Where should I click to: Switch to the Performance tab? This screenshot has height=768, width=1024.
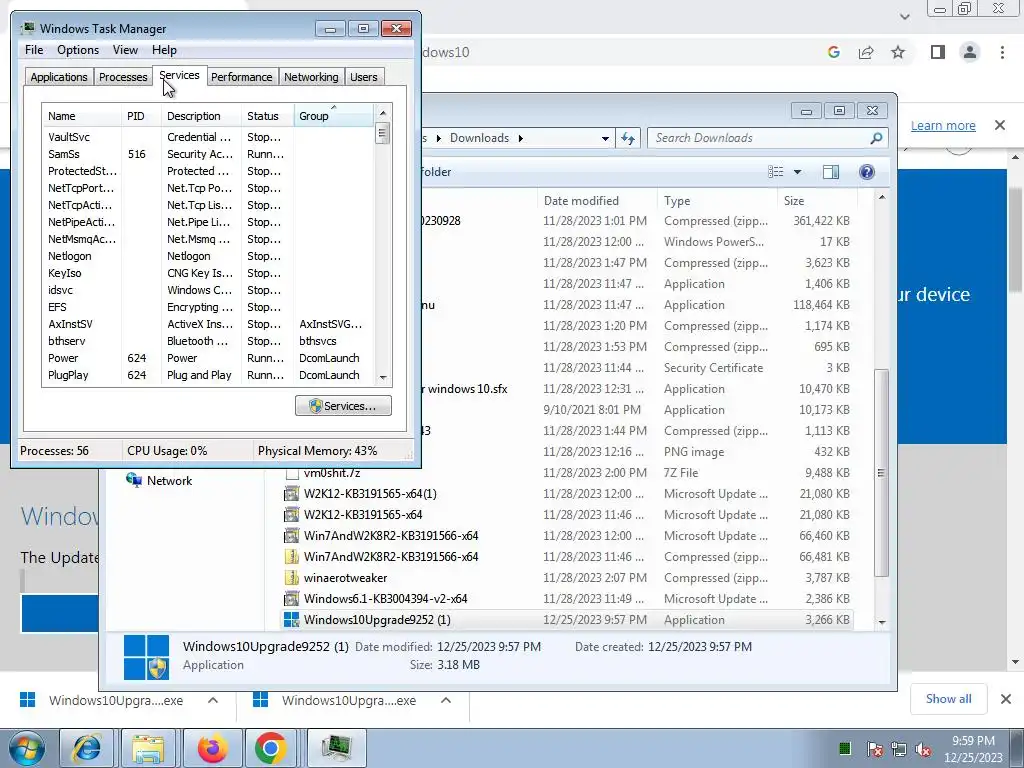pyautogui.click(x=242, y=77)
